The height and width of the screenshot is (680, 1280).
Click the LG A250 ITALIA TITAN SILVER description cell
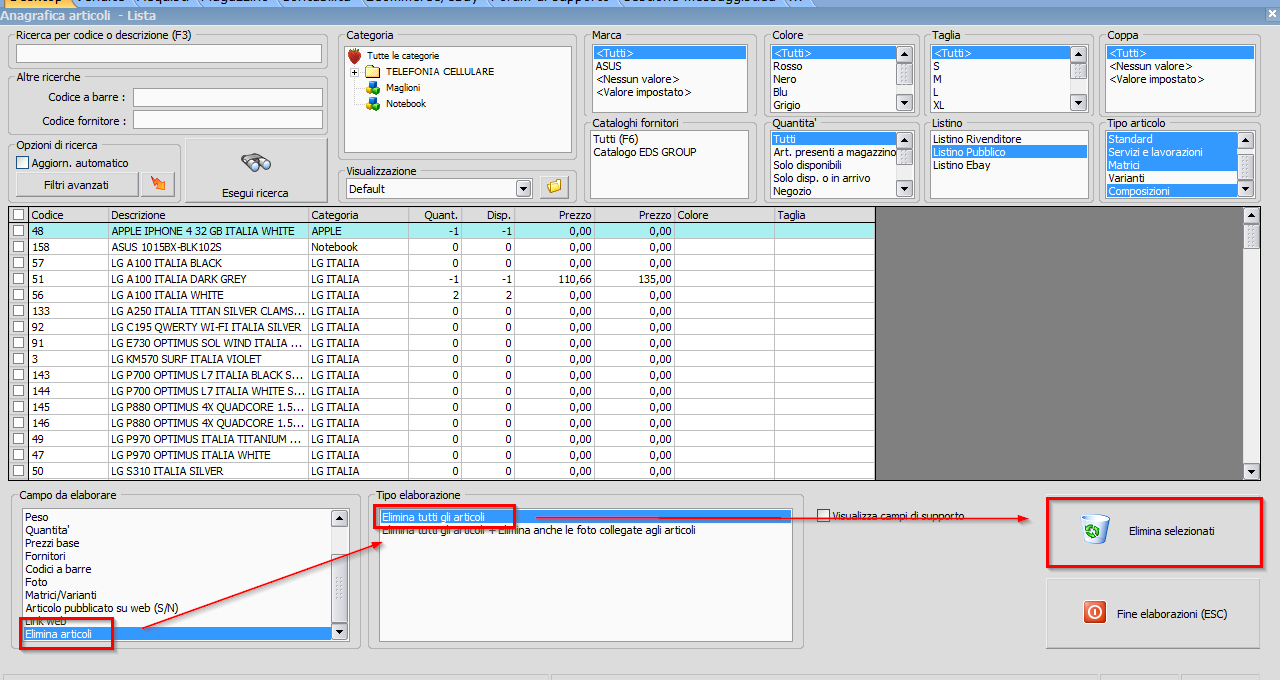(209, 311)
